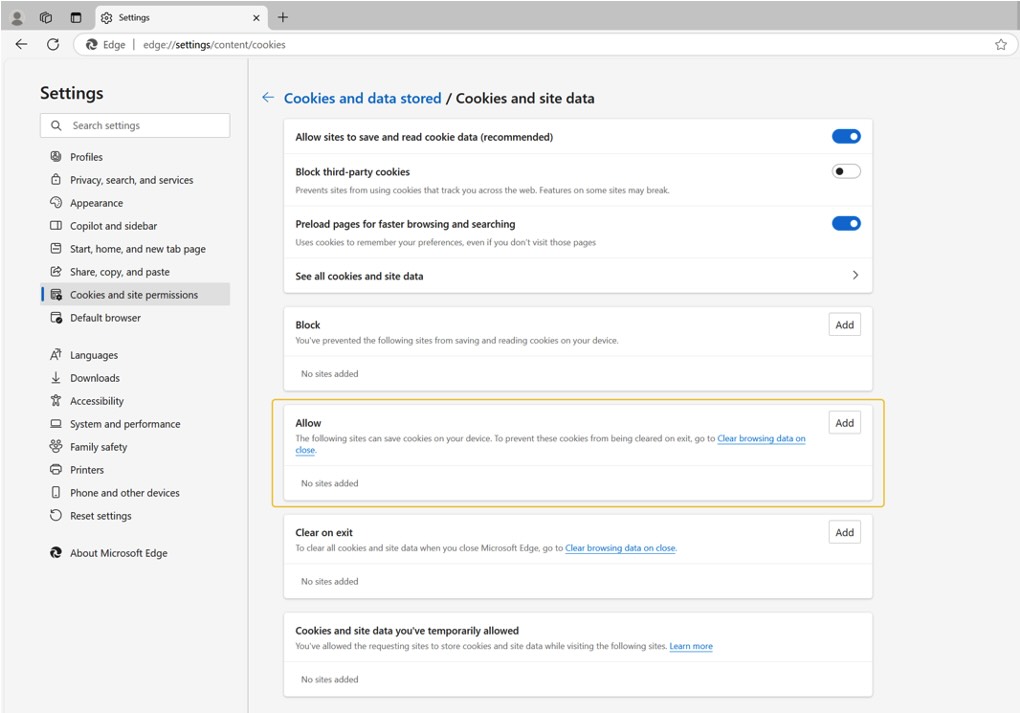1020x713 pixels.
Task: Click the profile icon in the title bar
Action: pyautogui.click(x=17, y=17)
